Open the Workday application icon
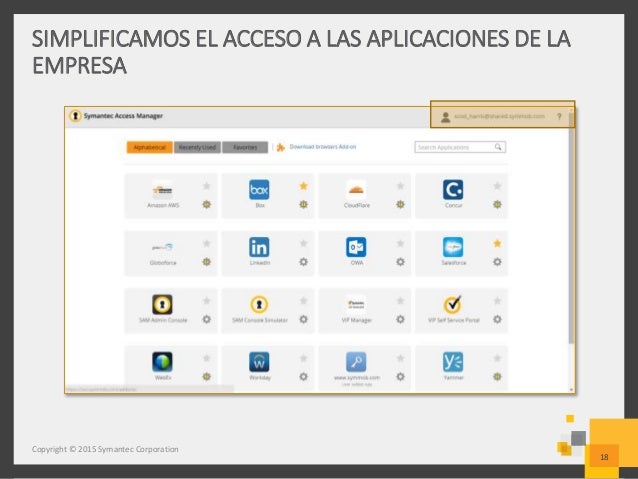The height and width of the screenshot is (479, 638). (259, 362)
